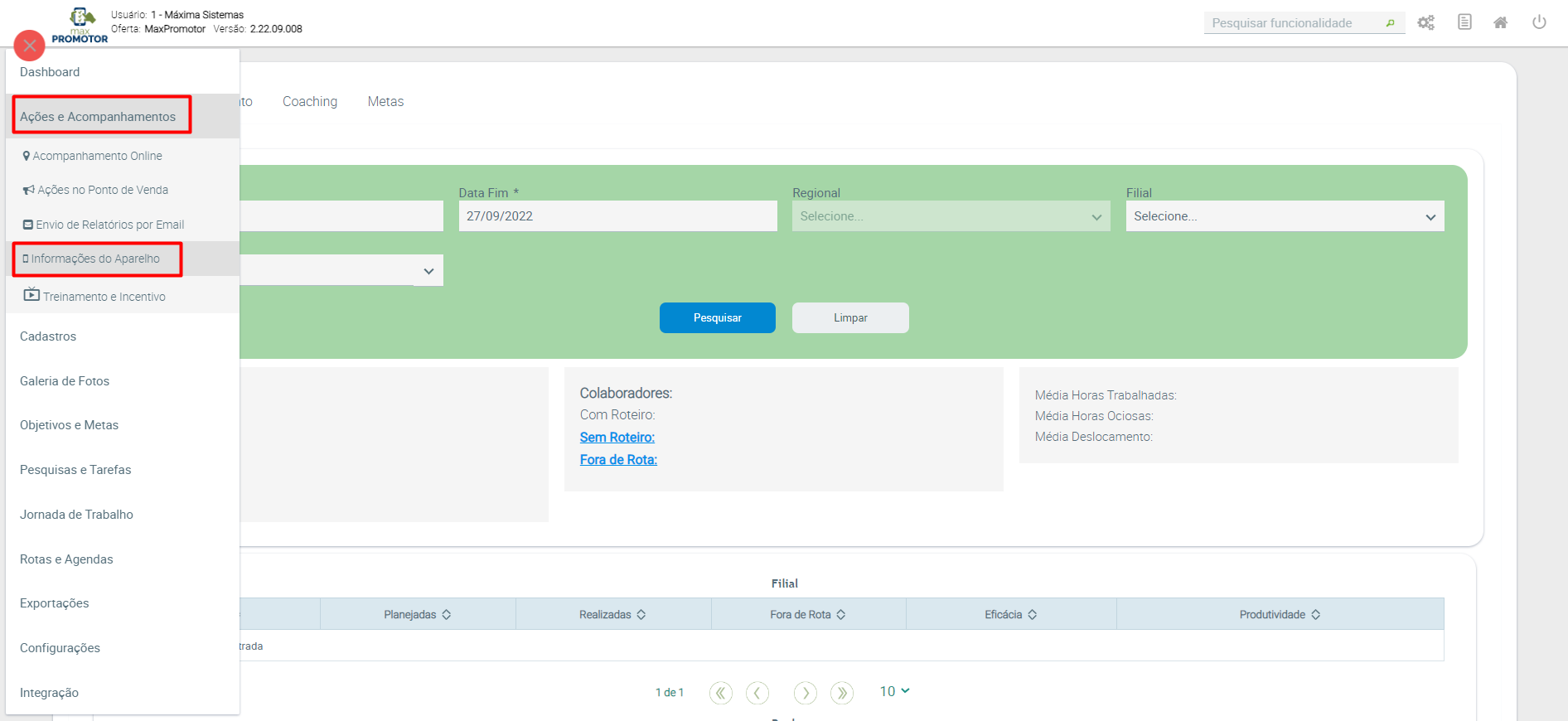
Task: Change rows per page from 10
Action: coord(894,691)
